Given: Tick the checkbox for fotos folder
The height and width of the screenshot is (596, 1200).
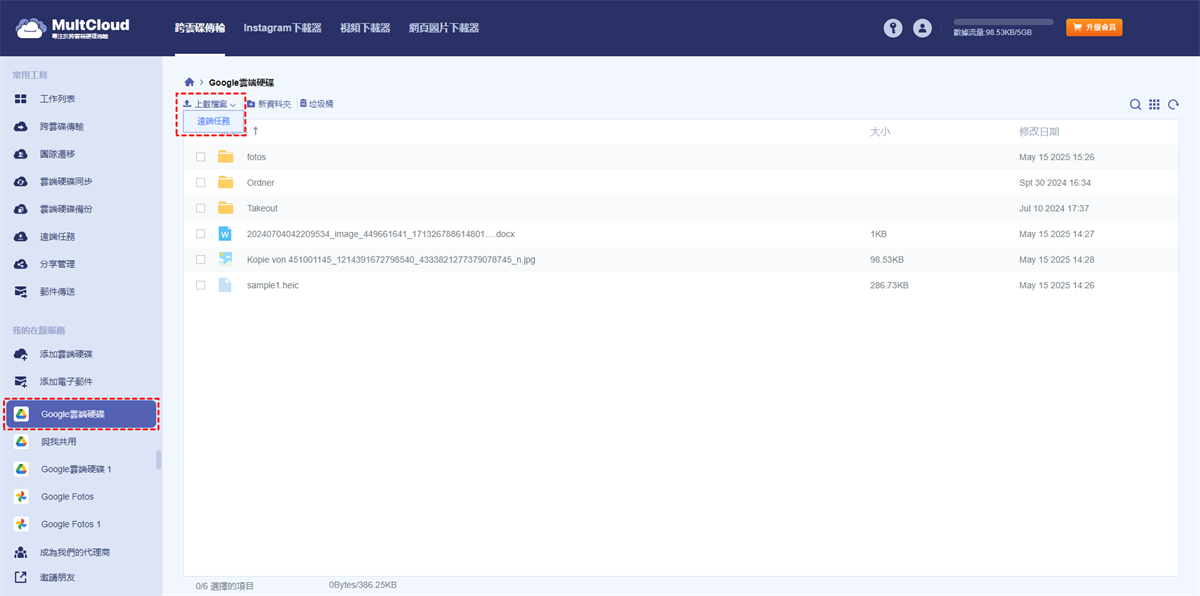Looking at the screenshot, I should (201, 157).
